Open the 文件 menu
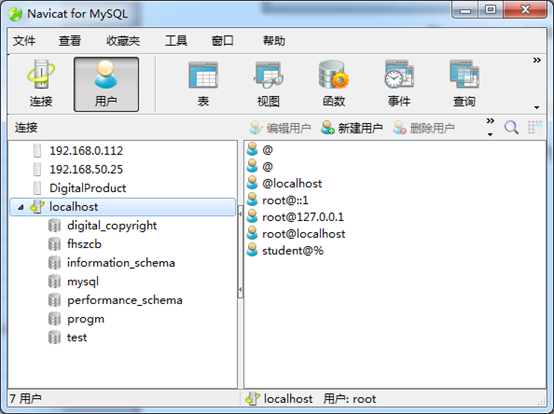 click(24, 41)
